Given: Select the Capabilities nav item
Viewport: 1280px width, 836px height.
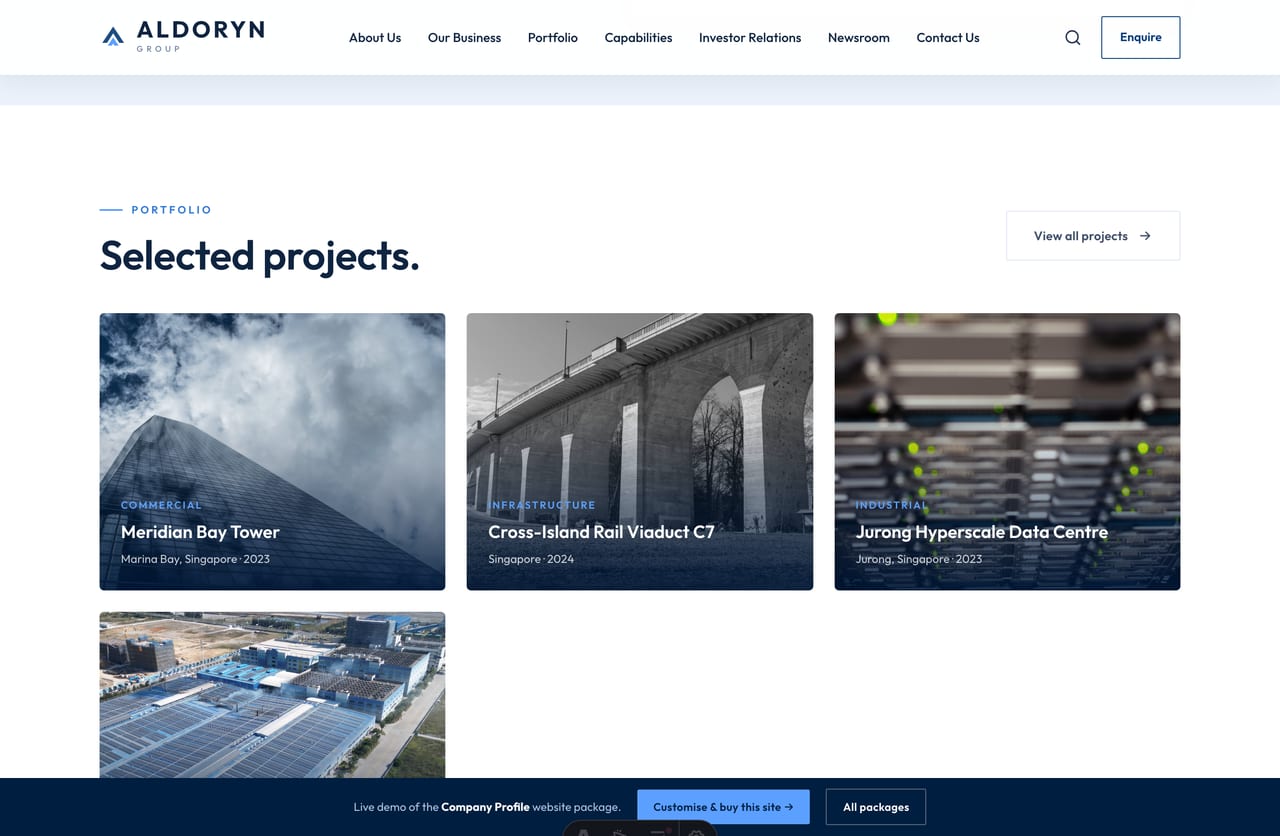Looking at the screenshot, I should 638,38.
